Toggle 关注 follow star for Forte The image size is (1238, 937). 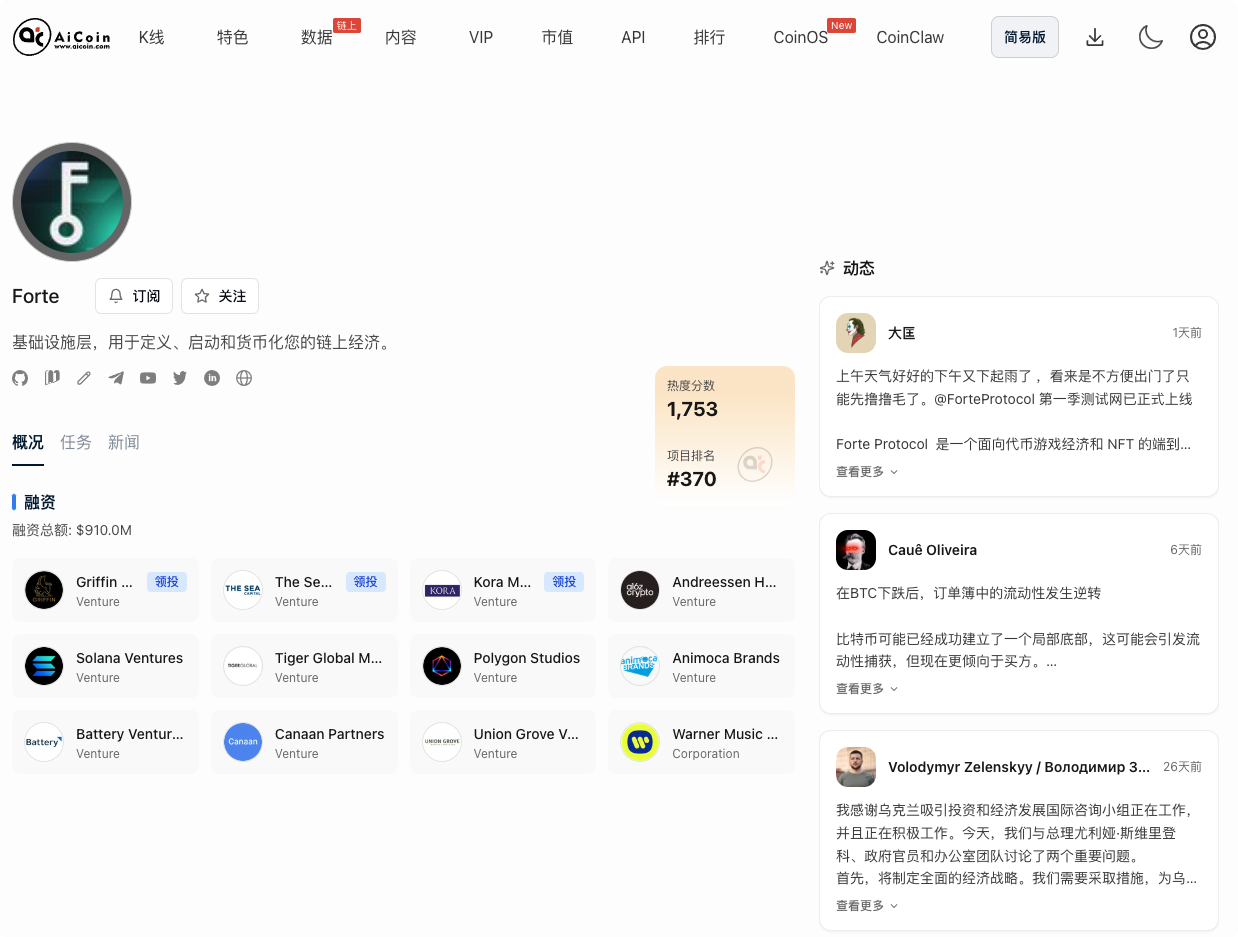[220, 296]
